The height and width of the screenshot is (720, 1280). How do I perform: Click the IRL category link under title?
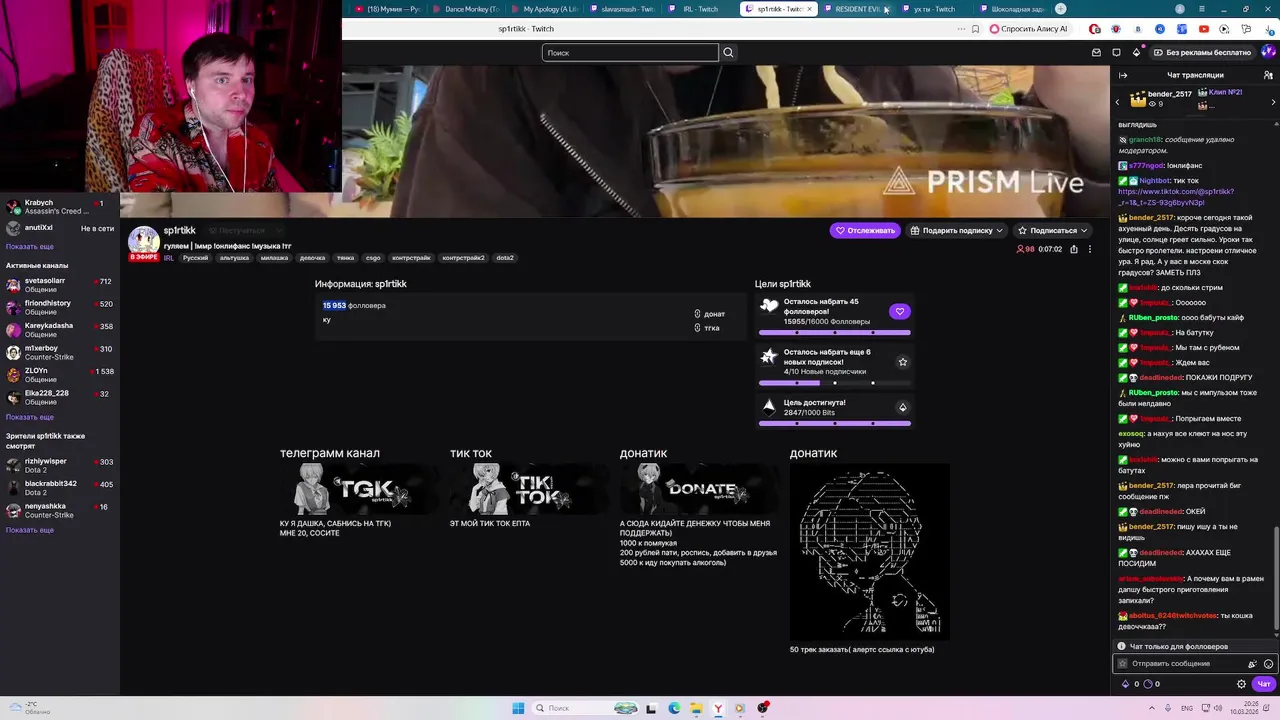pyautogui.click(x=169, y=258)
